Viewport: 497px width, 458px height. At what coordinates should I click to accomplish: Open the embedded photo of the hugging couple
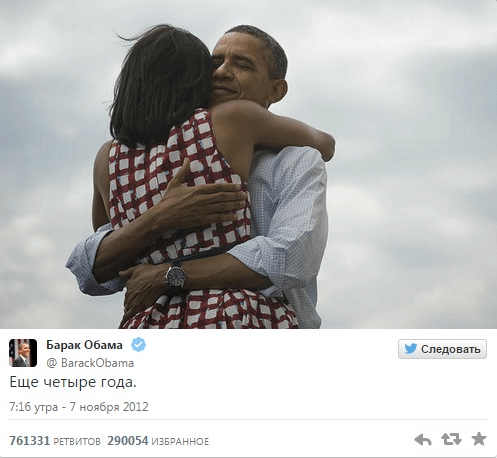[248, 164]
